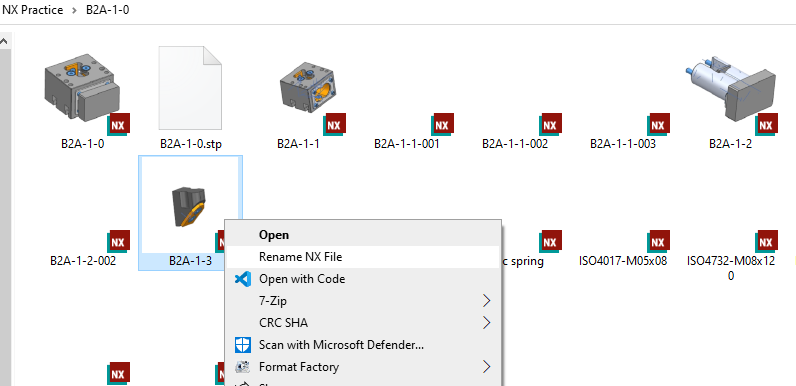Choose Open with Code menu entry

[363, 279]
